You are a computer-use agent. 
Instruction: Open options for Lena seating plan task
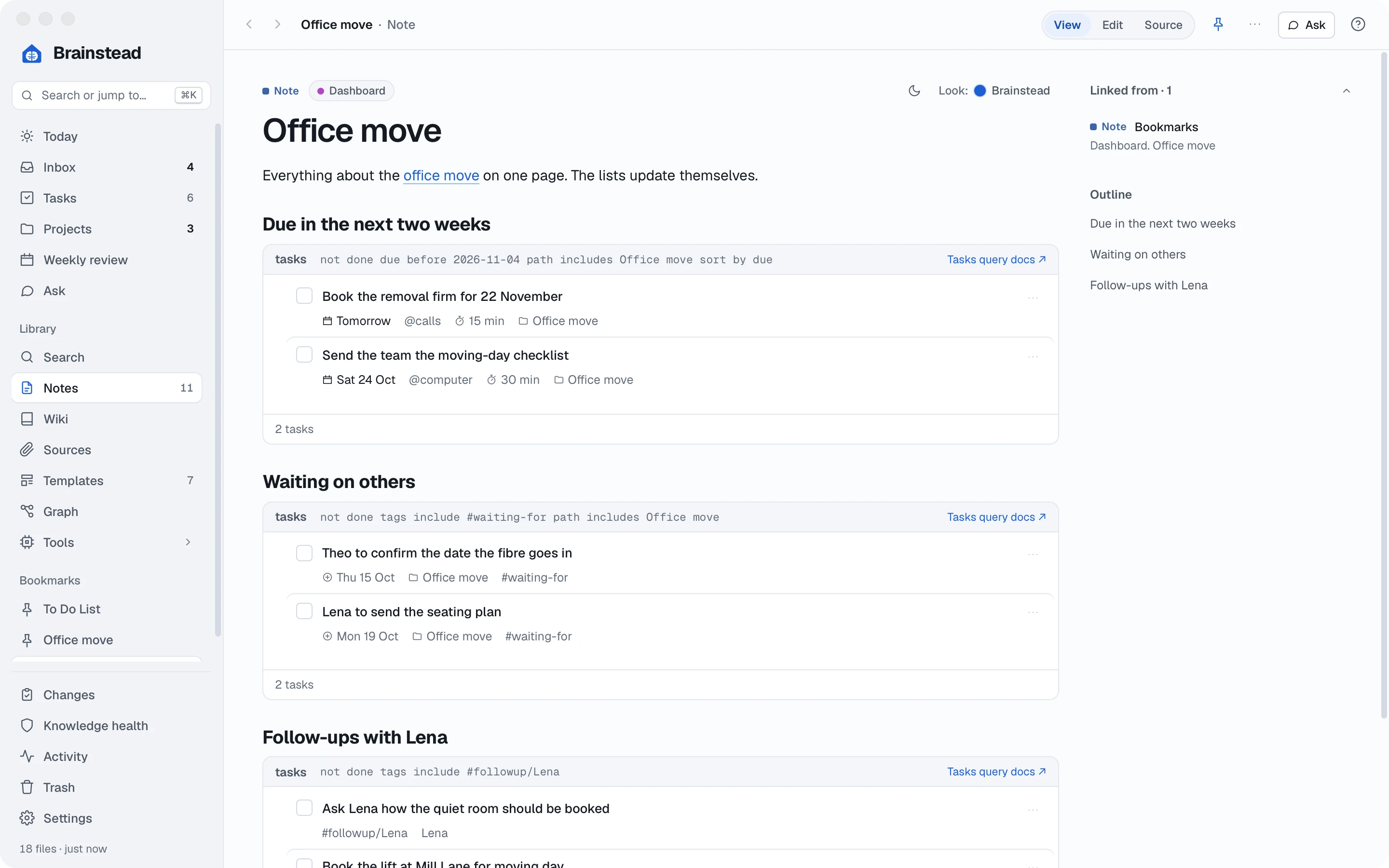[x=1033, y=612]
